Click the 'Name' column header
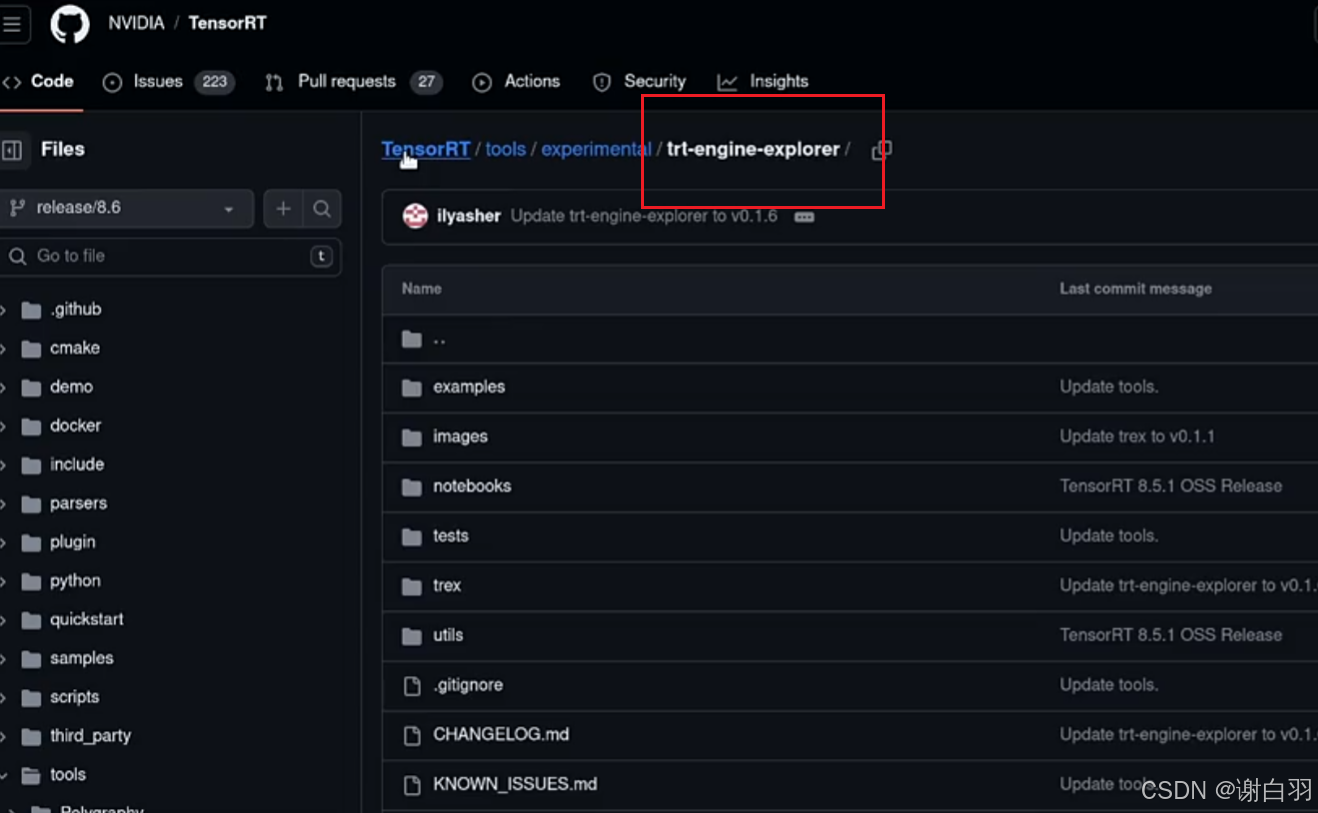Viewport: 1318px width, 813px height. (x=421, y=289)
